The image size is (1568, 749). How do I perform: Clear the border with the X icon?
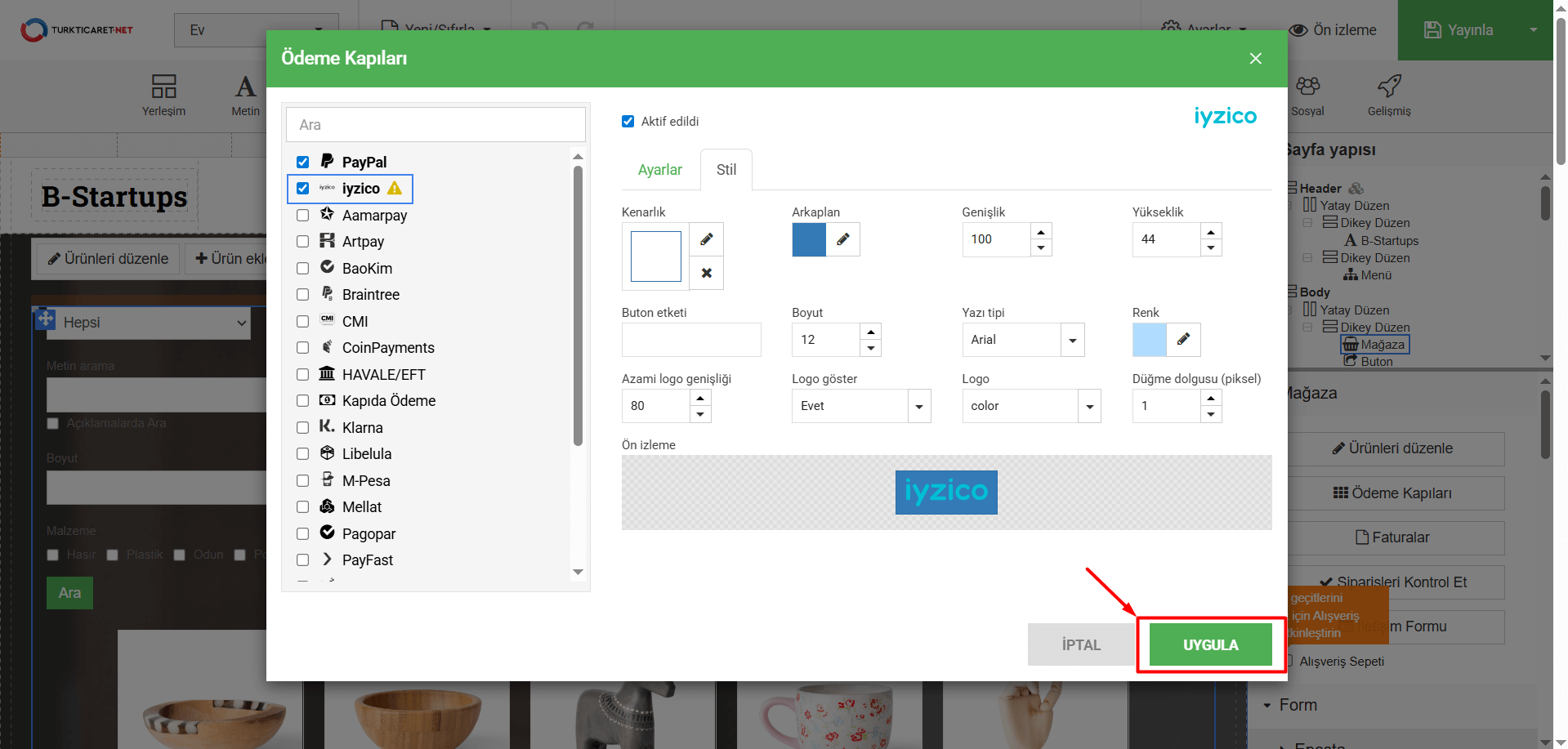click(x=706, y=273)
